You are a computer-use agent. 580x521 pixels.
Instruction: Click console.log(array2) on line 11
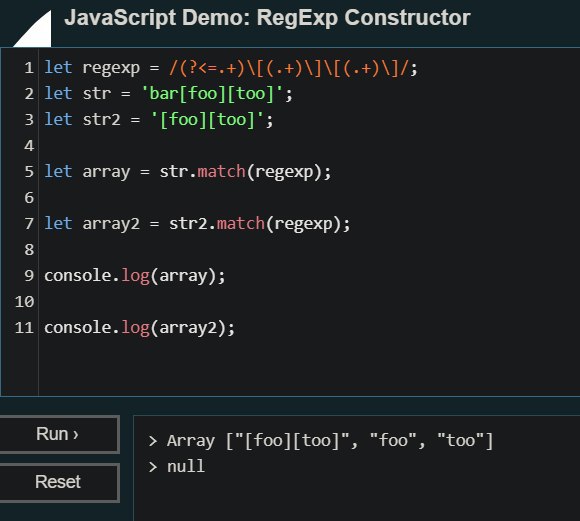click(135, 328)
